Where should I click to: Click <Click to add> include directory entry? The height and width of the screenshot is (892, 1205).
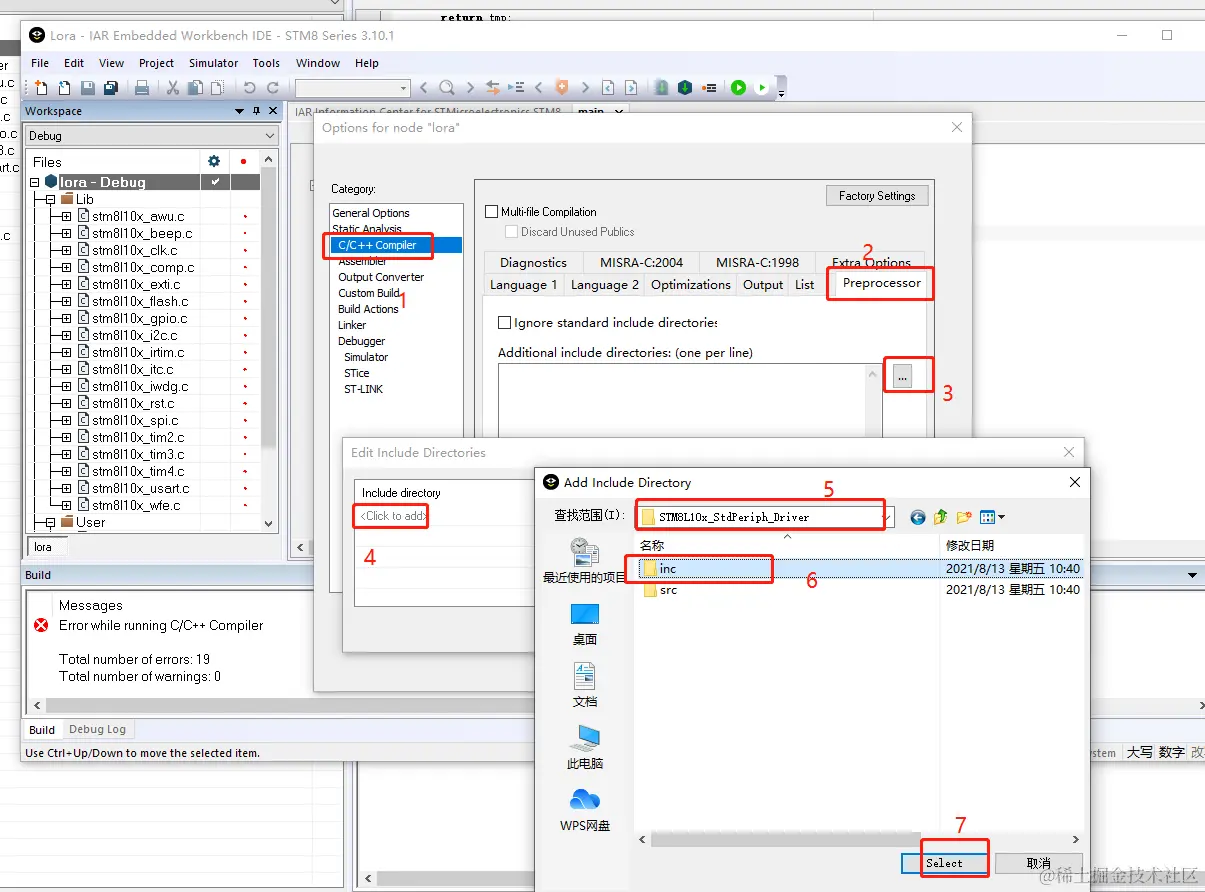(394, 516)
